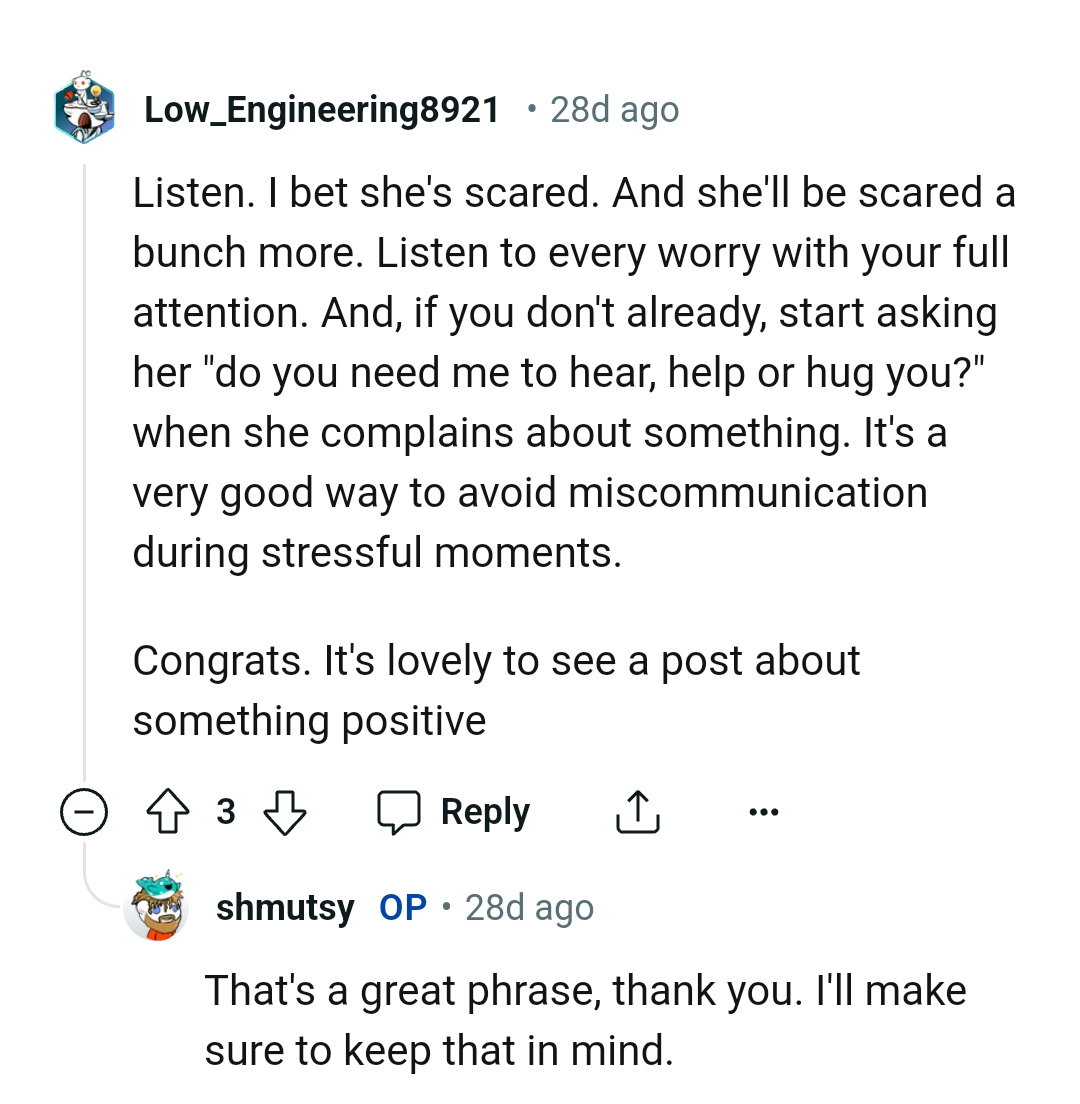Image resolution: width=1080 pixels, height=1104 pixels.
Task: Click the curved connector line to shmutsy's reply
Action: (98, 892)
